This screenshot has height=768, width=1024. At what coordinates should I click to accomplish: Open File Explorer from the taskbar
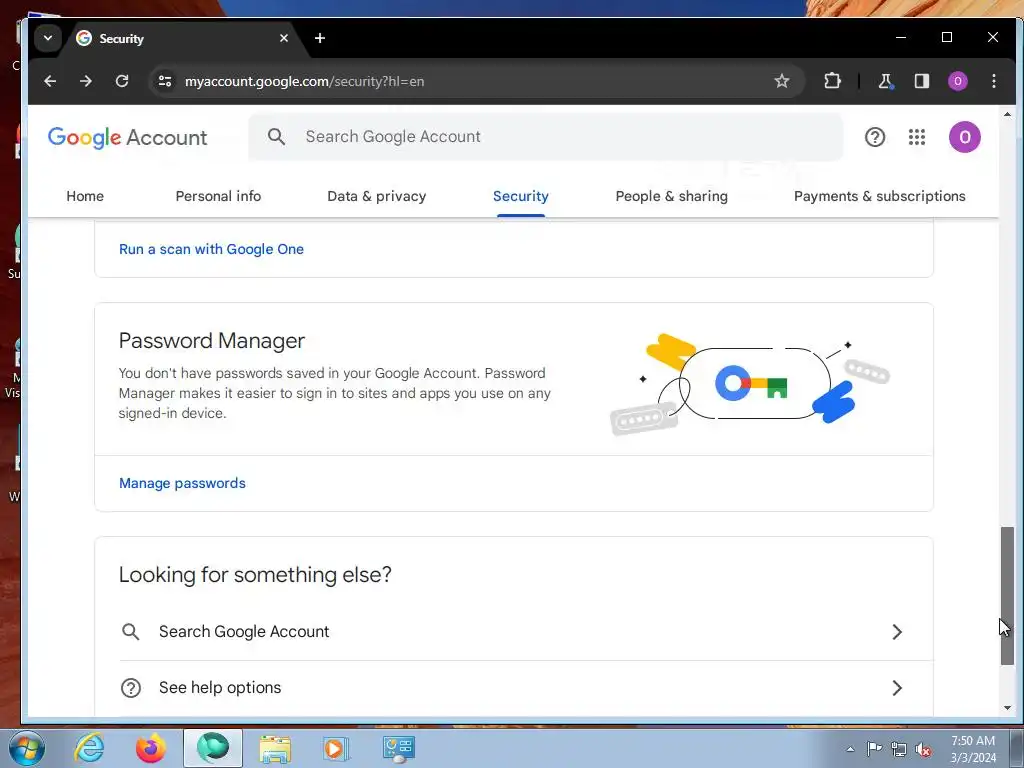click(275, 748)
